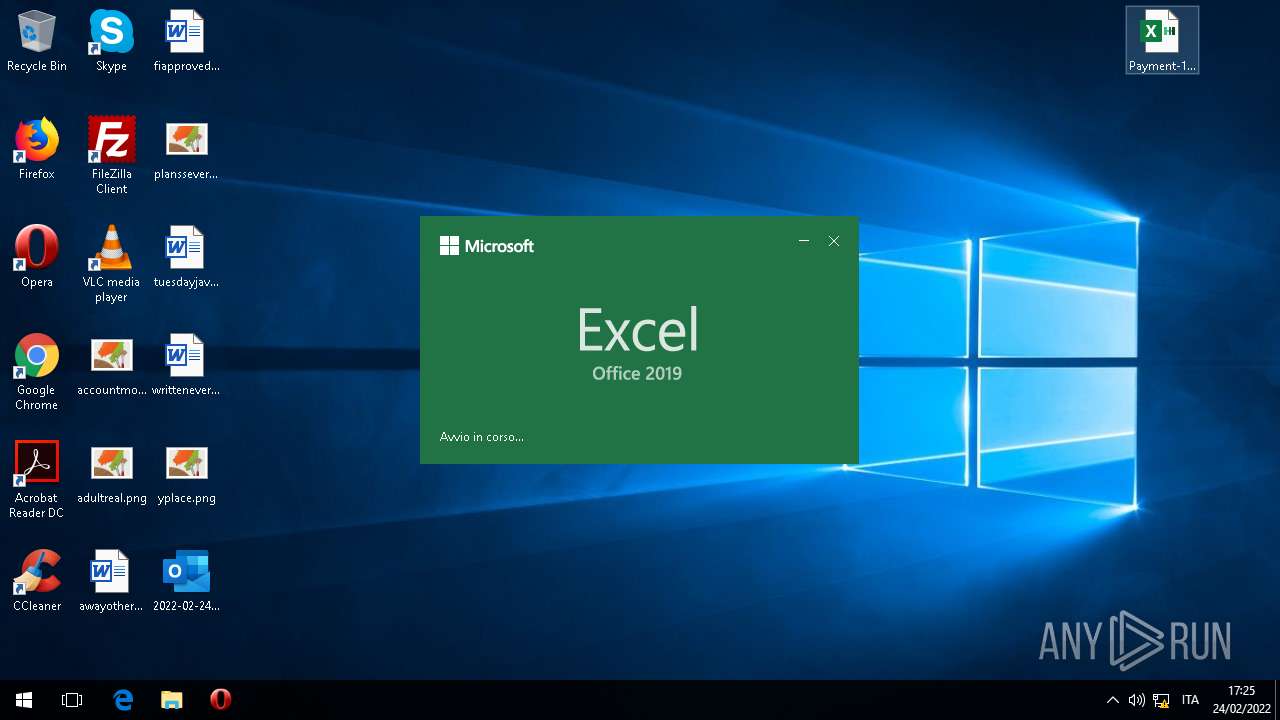Select the yplace.png file icon
1280x720 pixels.
pos(186,473)
